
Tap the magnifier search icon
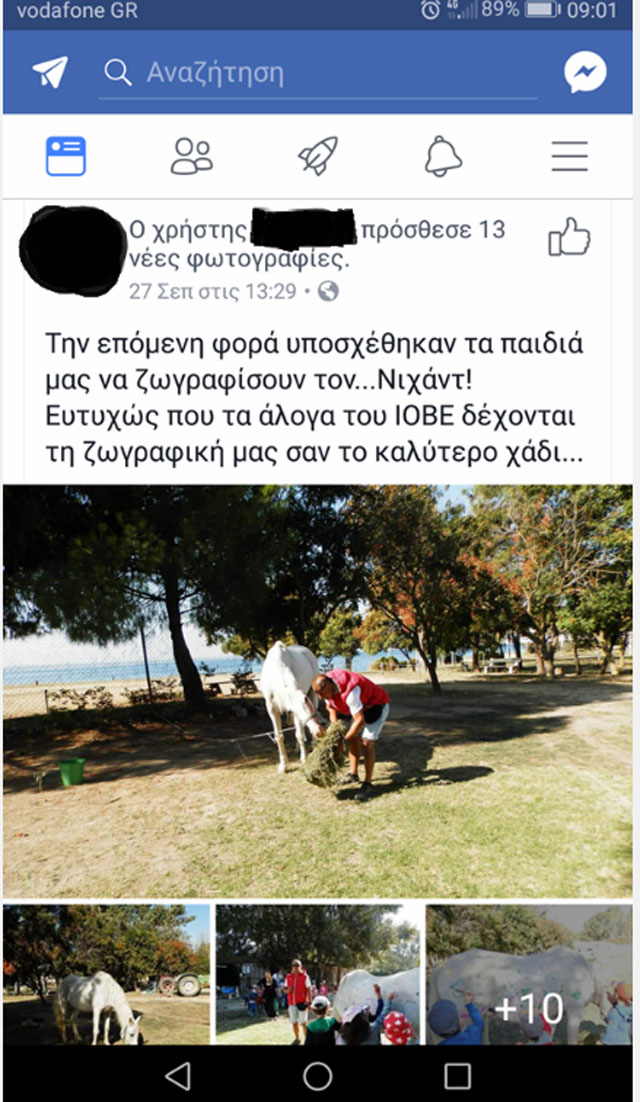[x=117, y=72]
